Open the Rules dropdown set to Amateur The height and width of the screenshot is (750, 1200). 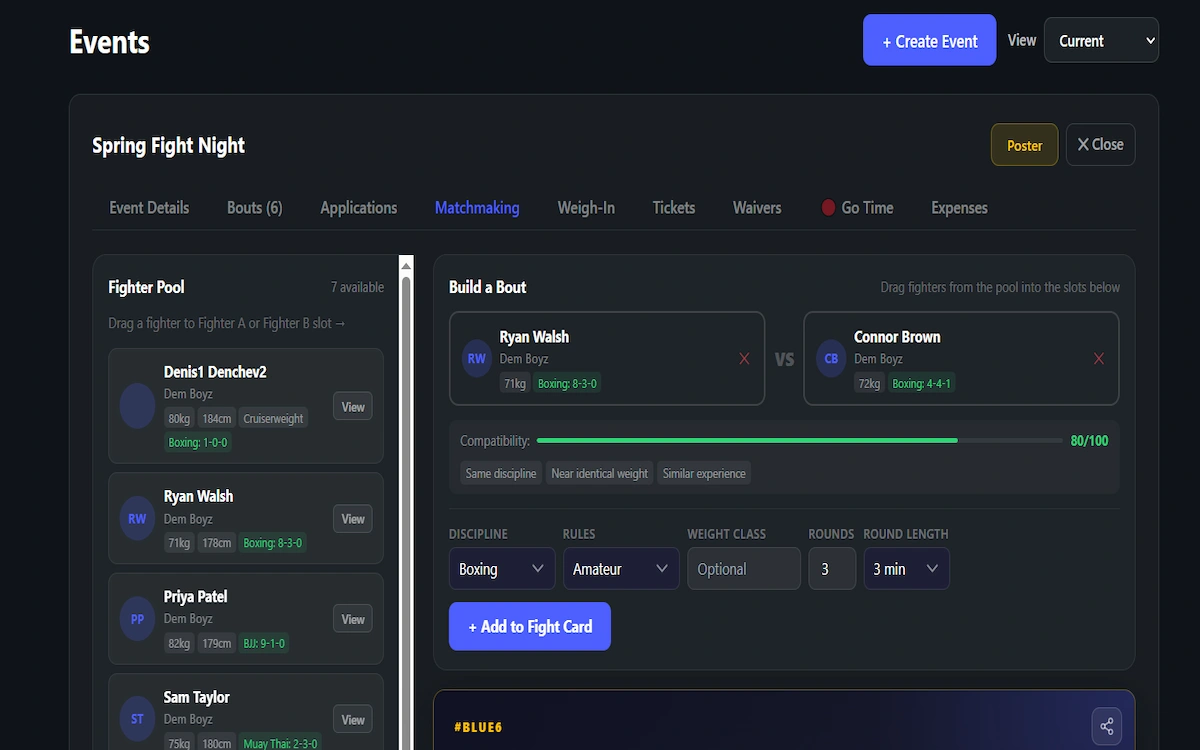point(621,569)
